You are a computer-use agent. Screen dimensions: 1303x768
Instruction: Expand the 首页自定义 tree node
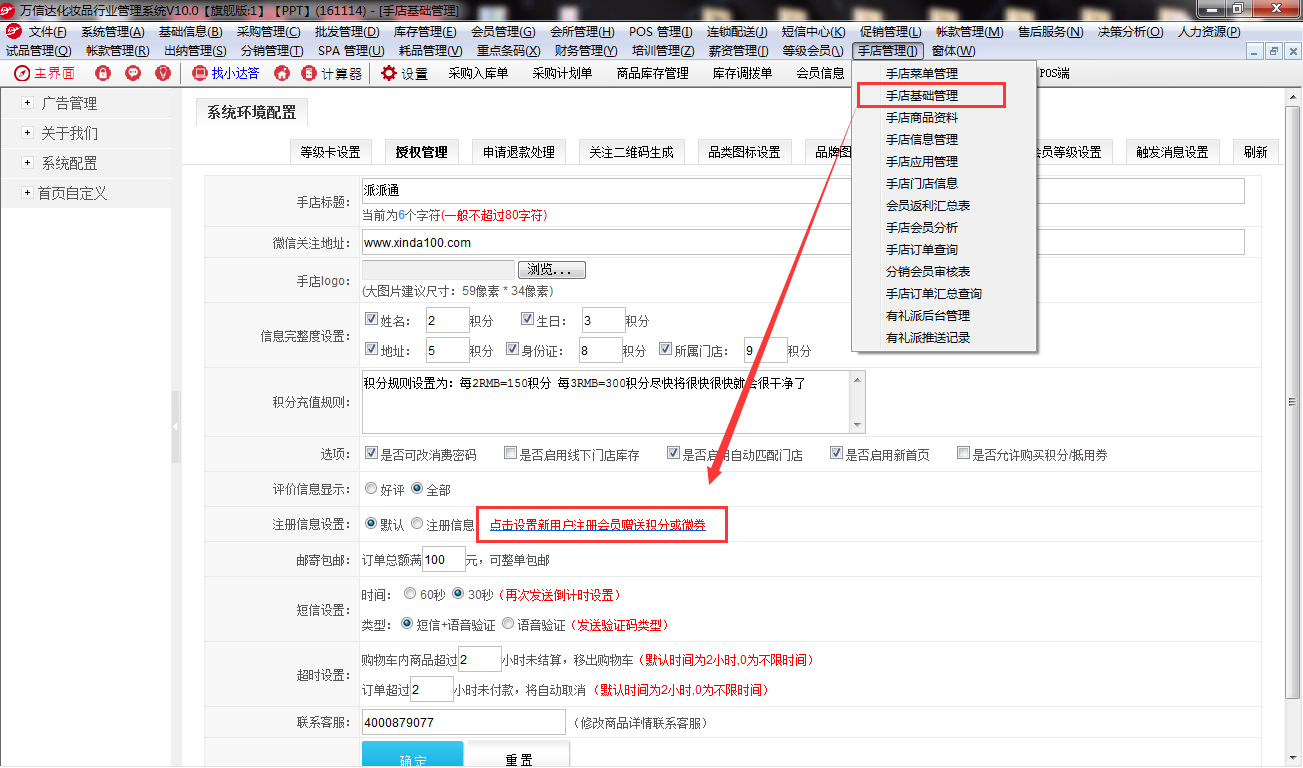click(x=27, y=193)
